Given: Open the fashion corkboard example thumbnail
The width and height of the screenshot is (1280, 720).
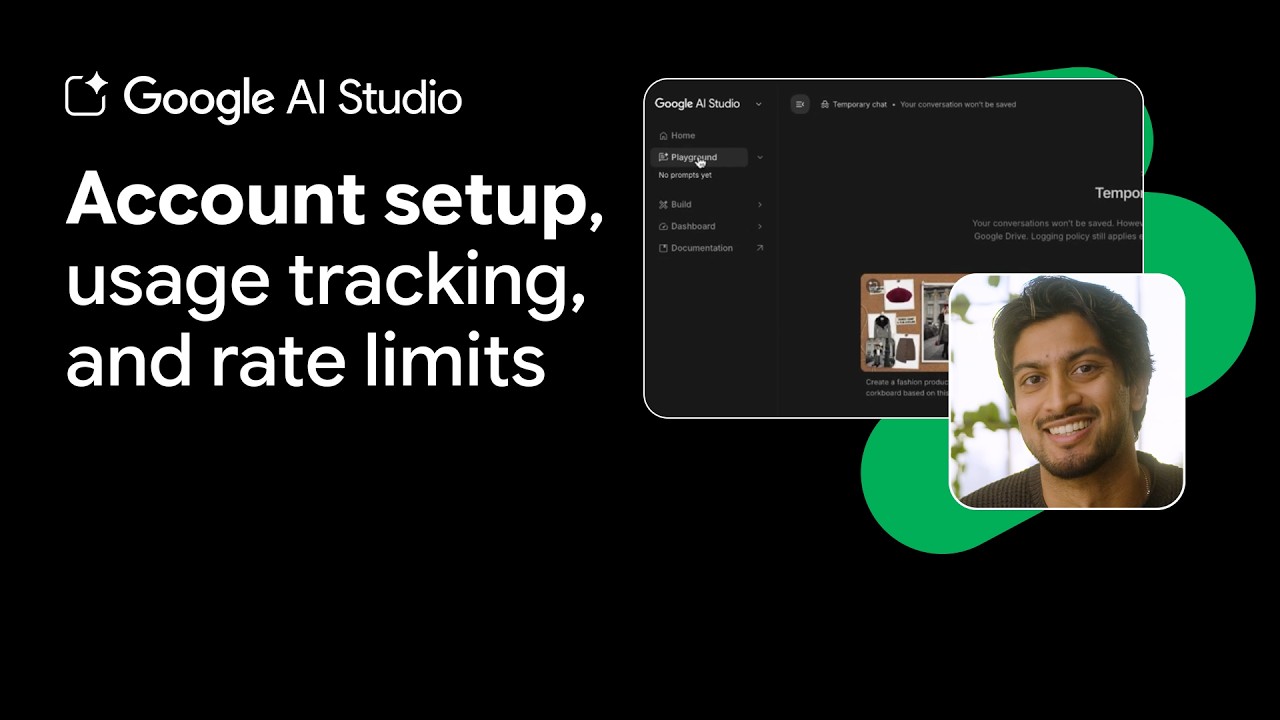Looking at the screenshot, I should (906, 323).
